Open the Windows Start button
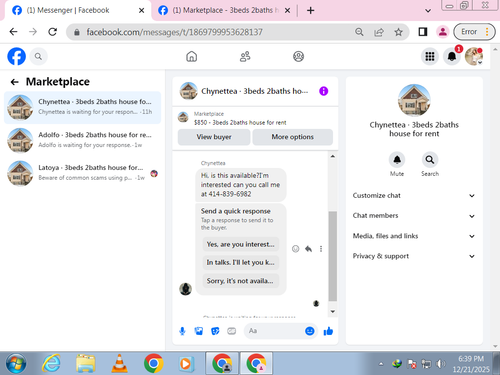 [x=16, y=364]
